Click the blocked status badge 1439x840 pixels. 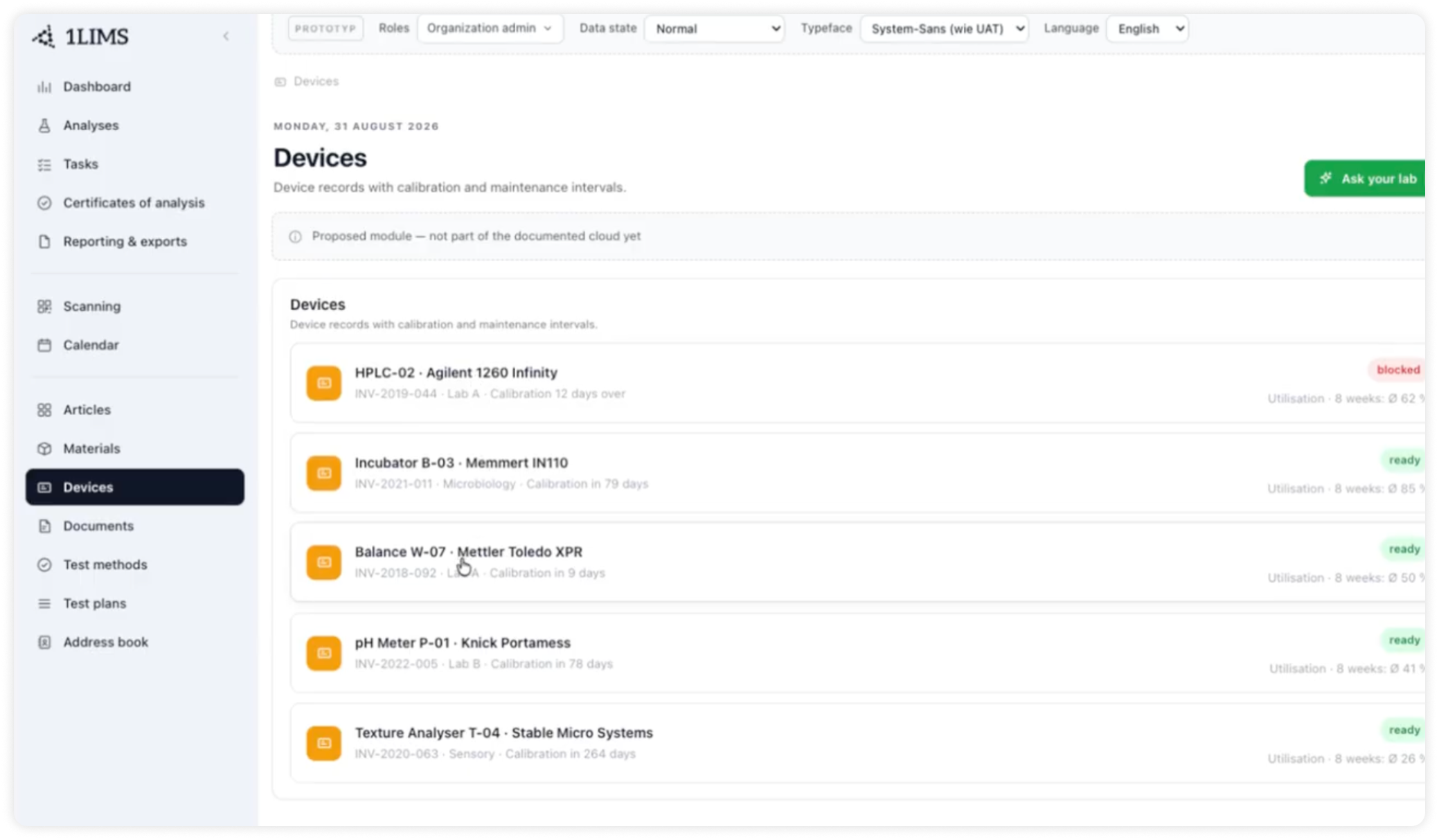1397,370
